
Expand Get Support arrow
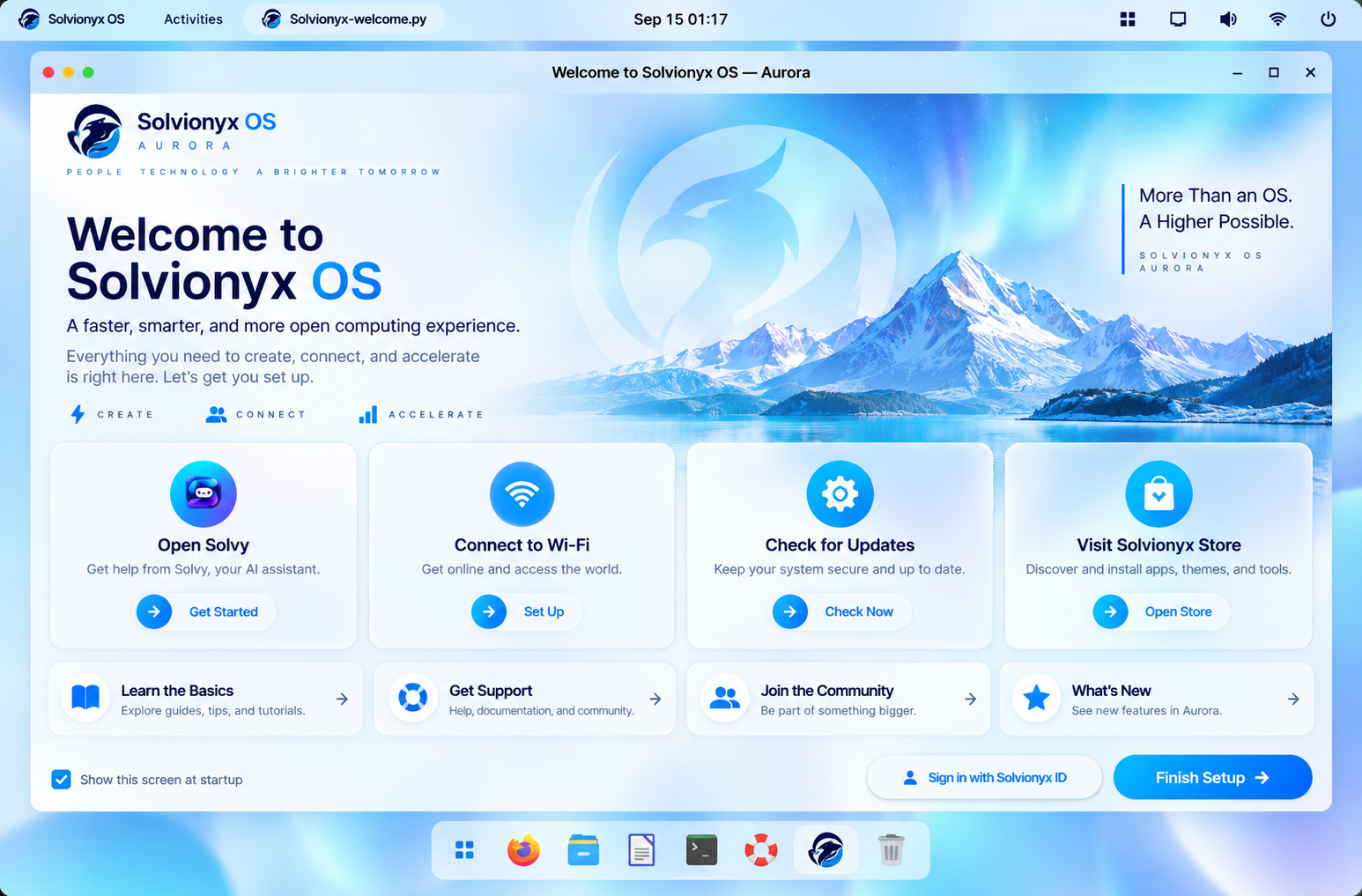point(655,699)
